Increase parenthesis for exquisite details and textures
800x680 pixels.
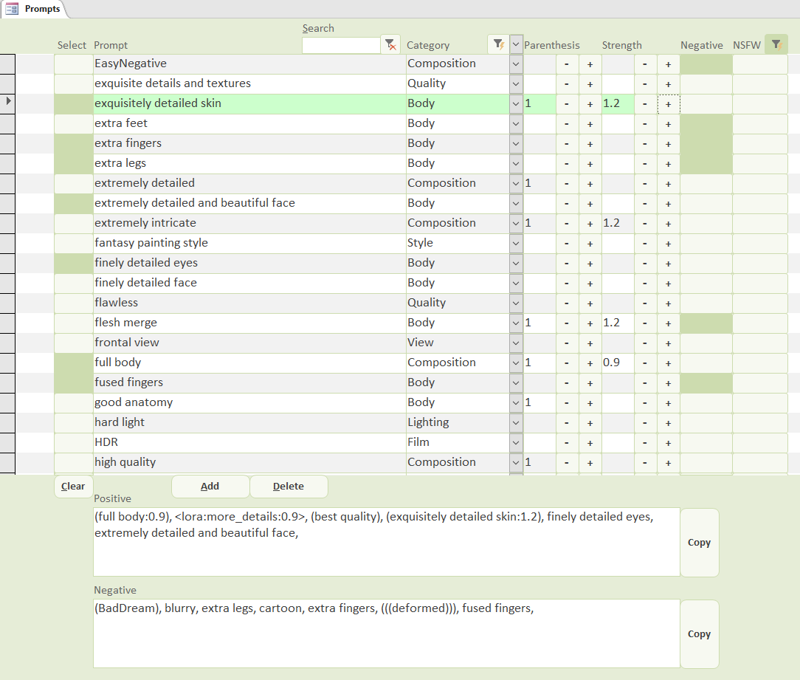point(590,84)
